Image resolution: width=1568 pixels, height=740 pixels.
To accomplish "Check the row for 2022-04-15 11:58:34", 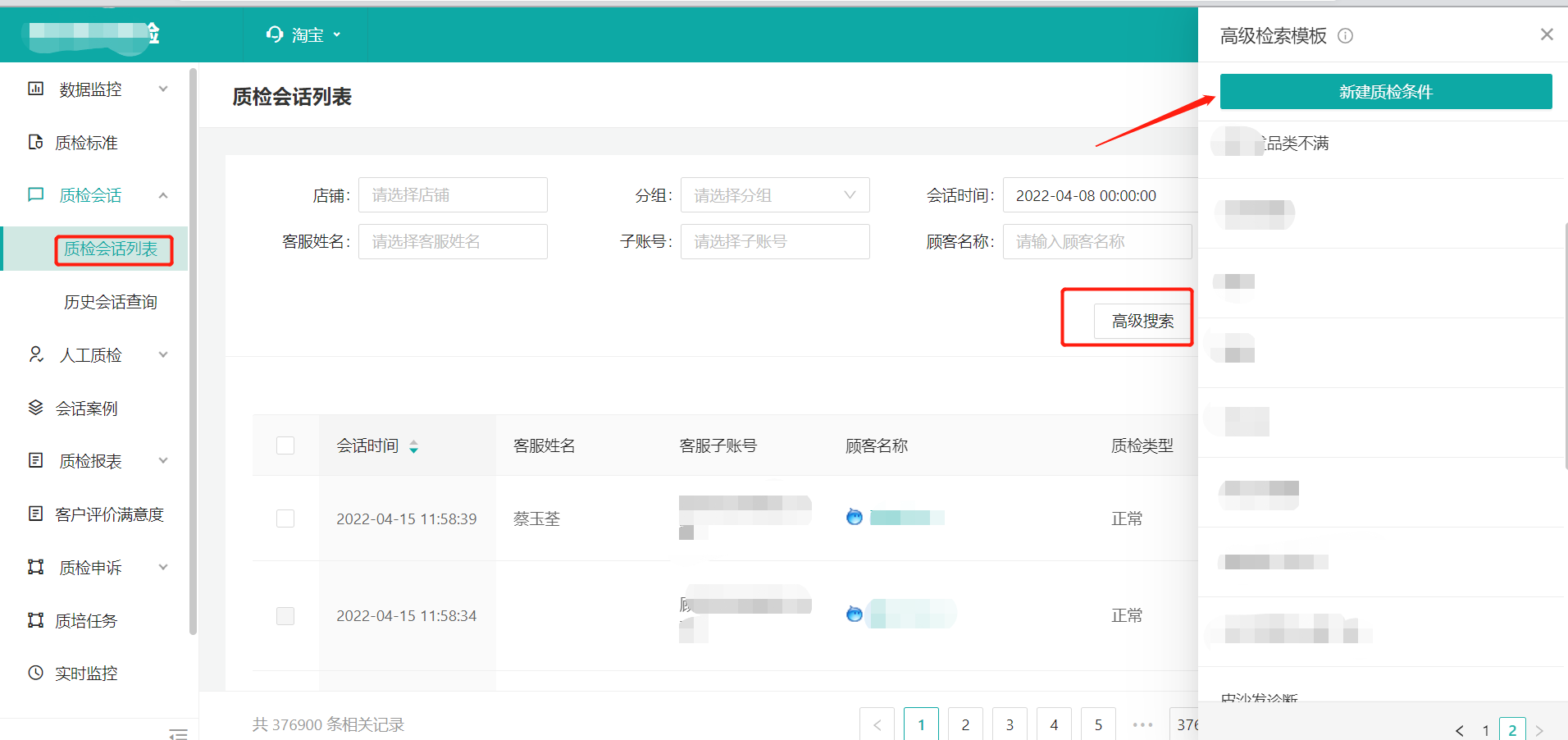I will (285, 615).
